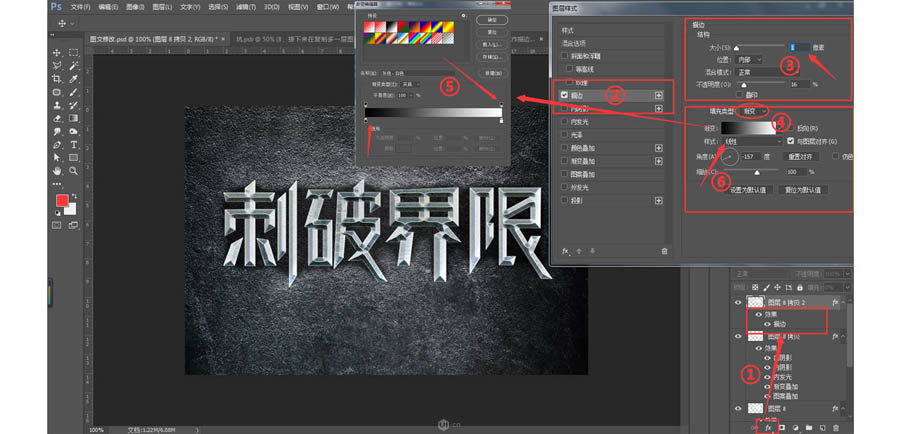Select the Clone Stamp tool

coord(57,105)
